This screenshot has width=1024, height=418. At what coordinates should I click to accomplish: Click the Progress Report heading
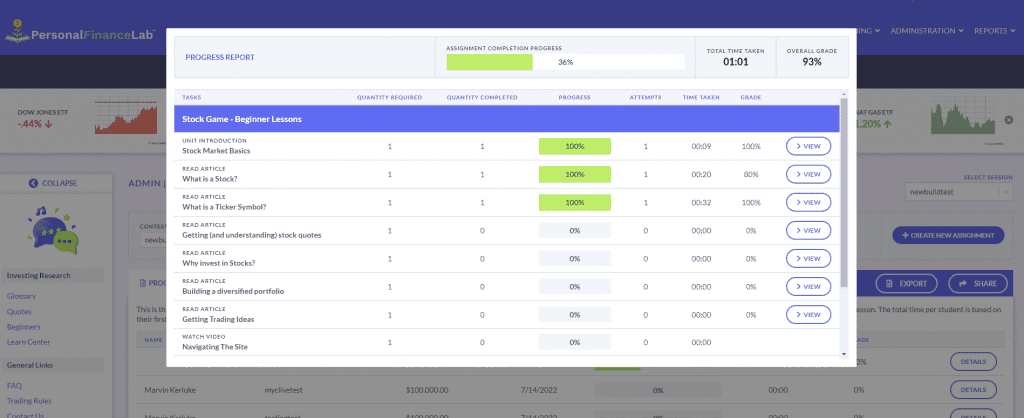pyautogui.click(x=220, y=57)
